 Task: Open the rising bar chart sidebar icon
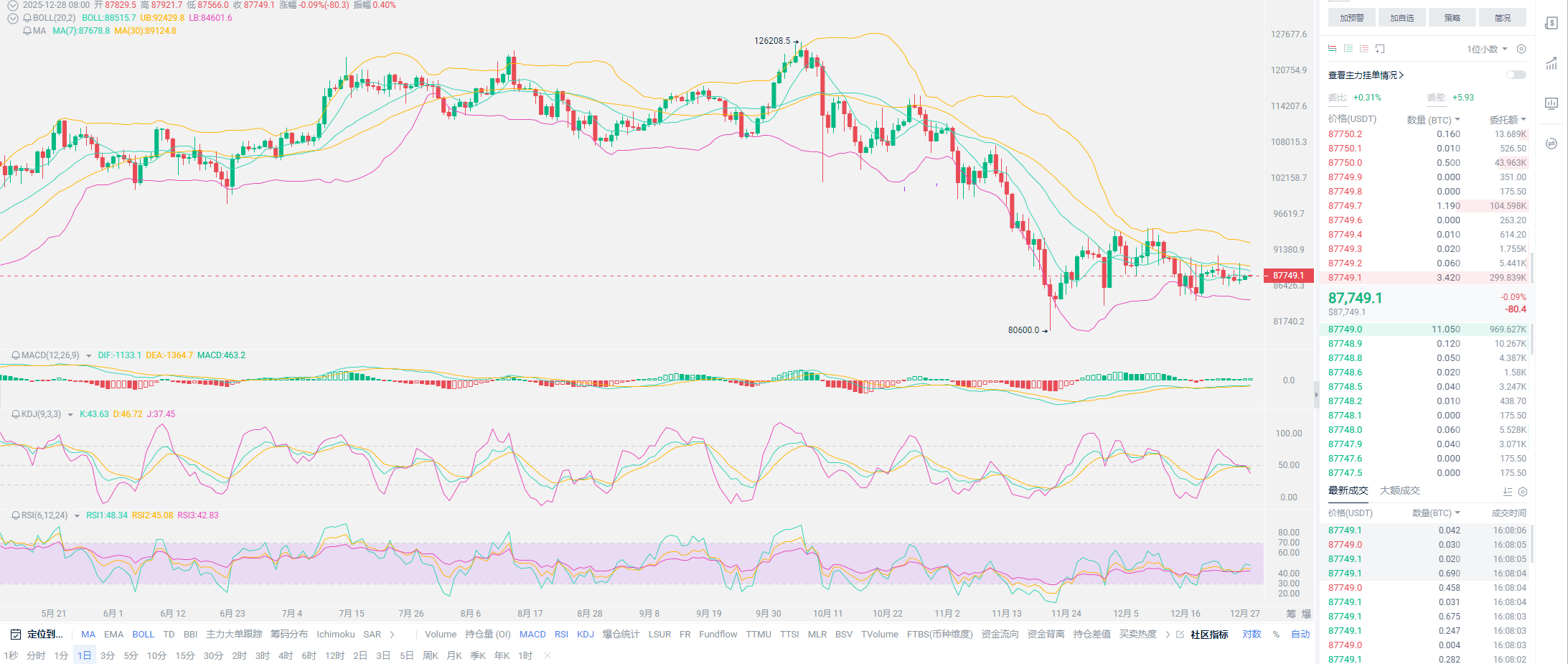click(1551, 63)
